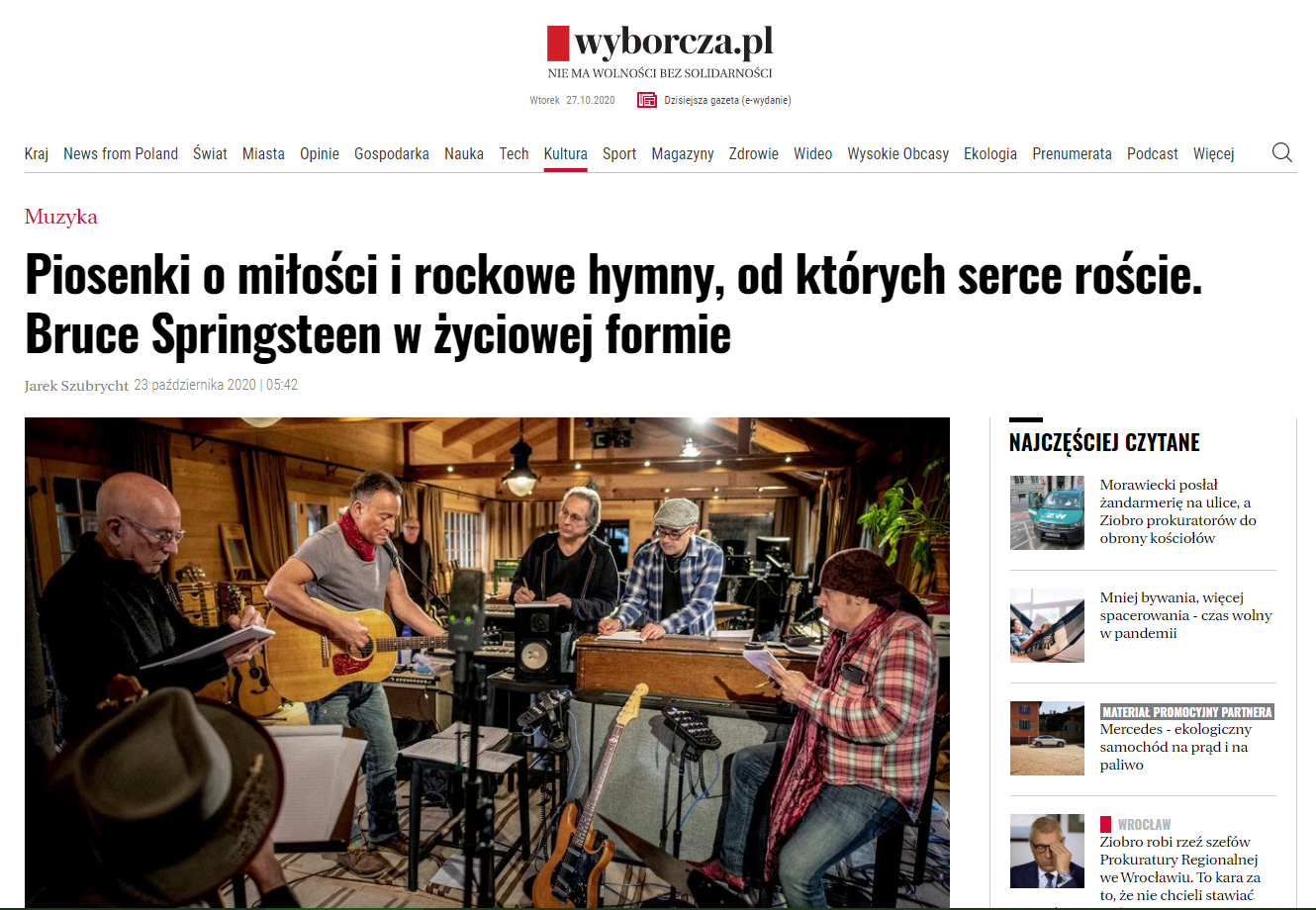Open the Sport section

(x=619, y=153)
